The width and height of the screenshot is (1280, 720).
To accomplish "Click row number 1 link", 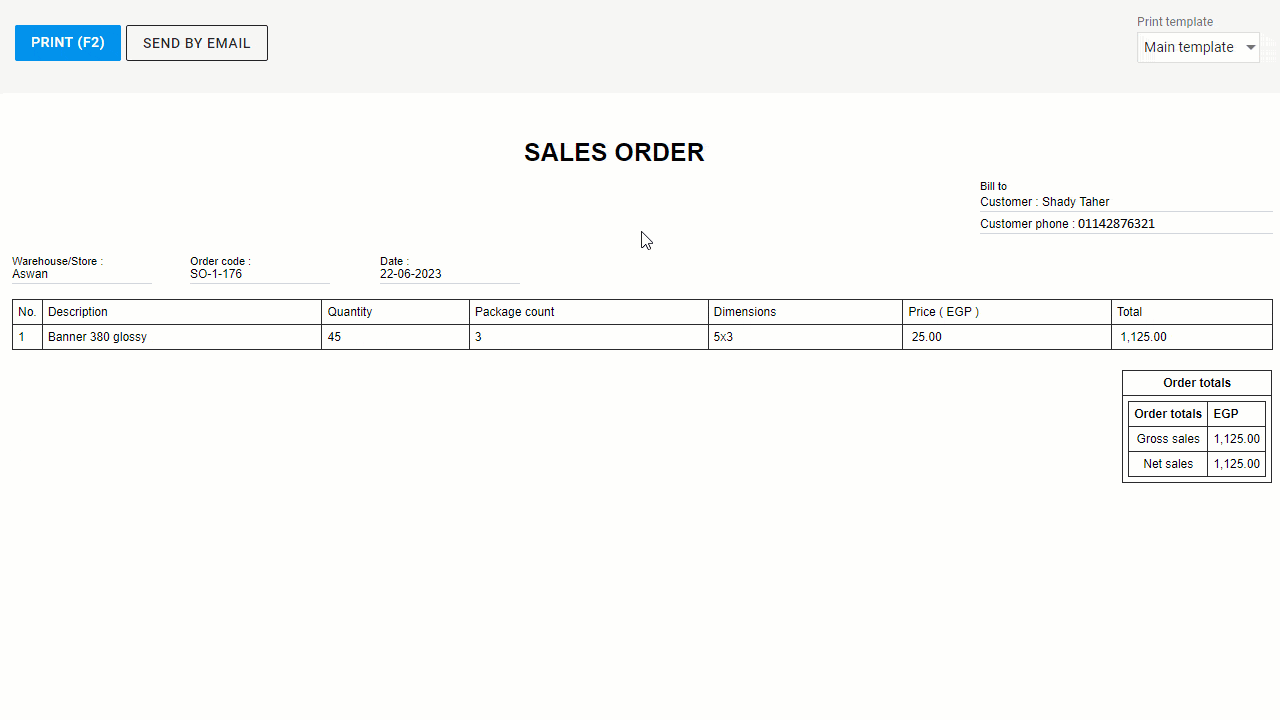I will pyautogui.click(x=21, y=337).
